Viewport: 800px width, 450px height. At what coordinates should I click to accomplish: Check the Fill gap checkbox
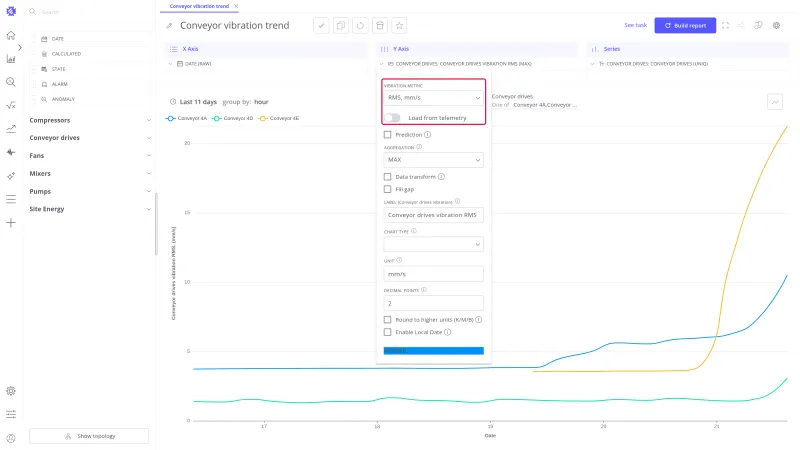[388, 189]
